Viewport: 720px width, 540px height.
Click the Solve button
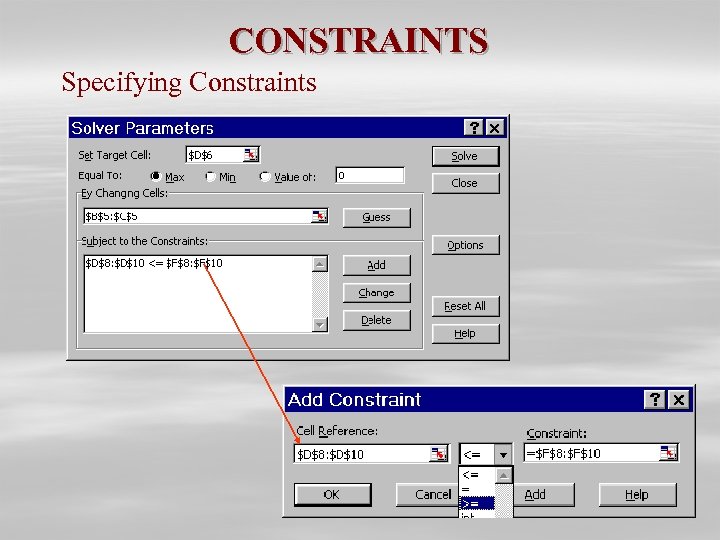point(465,156)
